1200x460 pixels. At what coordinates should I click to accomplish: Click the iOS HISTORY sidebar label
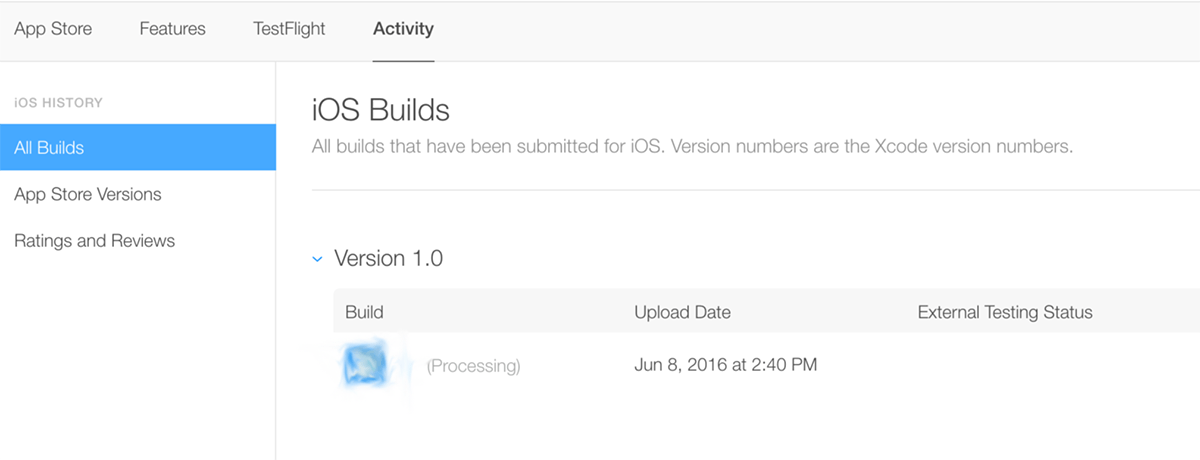[x=58, y=102]
